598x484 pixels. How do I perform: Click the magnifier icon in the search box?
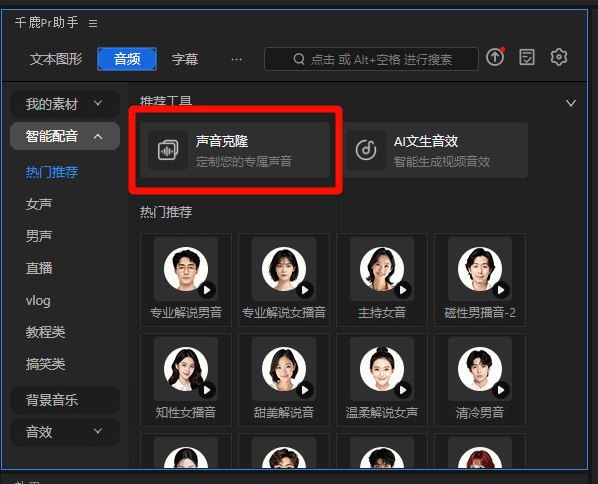tap(299, 59)
